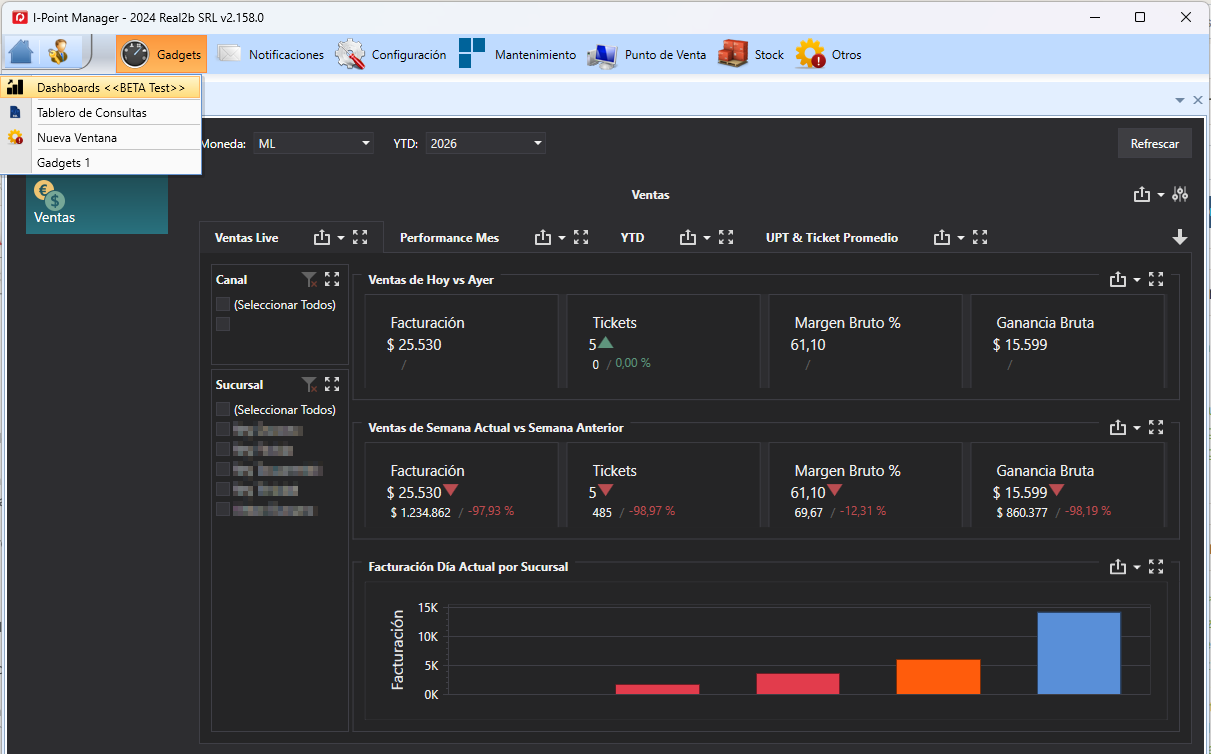Open the Mantenimiento menu
Viewport: 1211px width, 754px height.
[x=517, y=55]
